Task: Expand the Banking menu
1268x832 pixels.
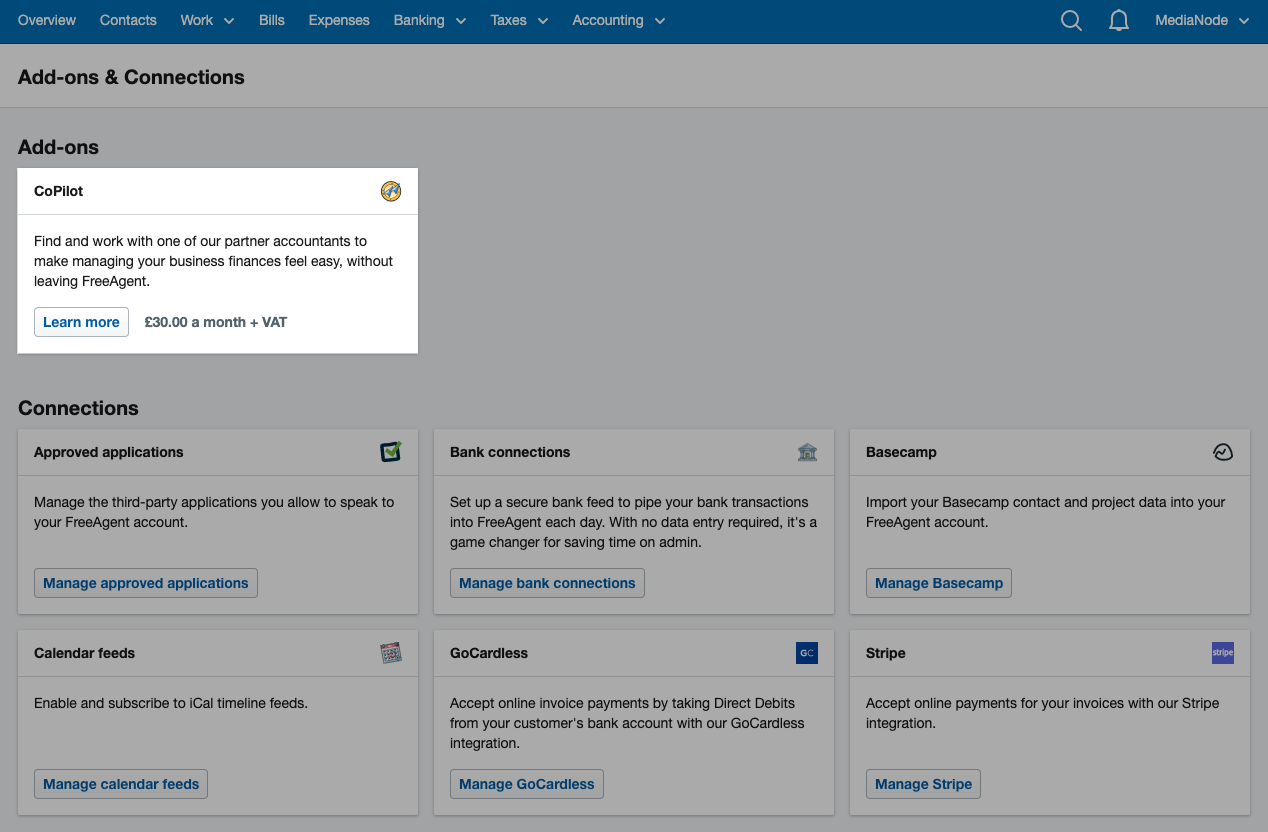Action: [430, 20]
